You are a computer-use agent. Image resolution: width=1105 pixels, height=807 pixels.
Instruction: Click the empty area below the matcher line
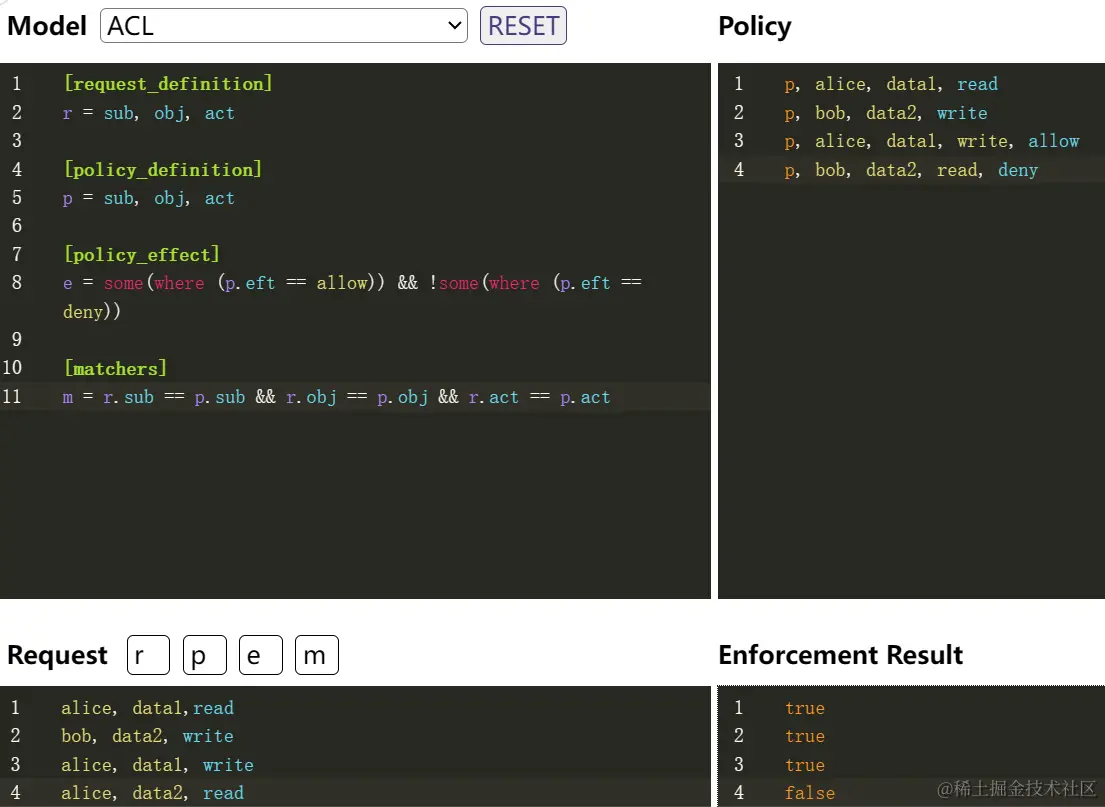point(355,504)
